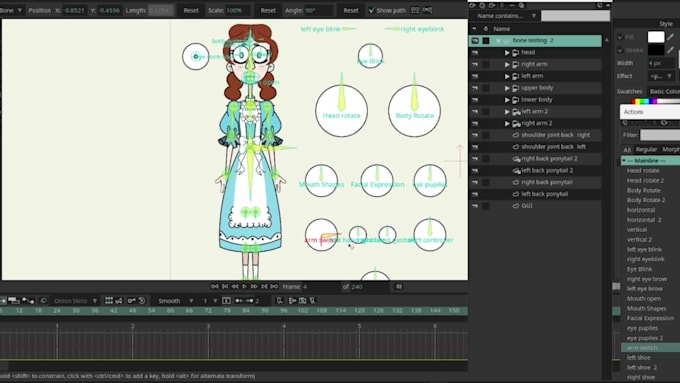Open the Basic Colors swatches dropdown
The width and height of the screenshot is (680, 383).
[x=664, y=91]
